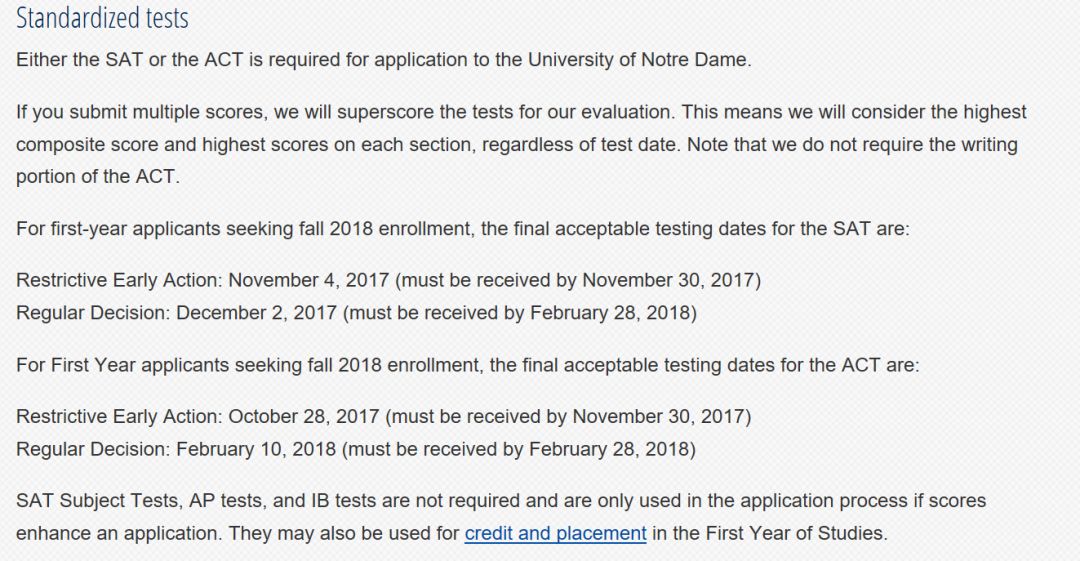
Task: Click the line introducing final ACT testing dates
Action: pos(468,365)
